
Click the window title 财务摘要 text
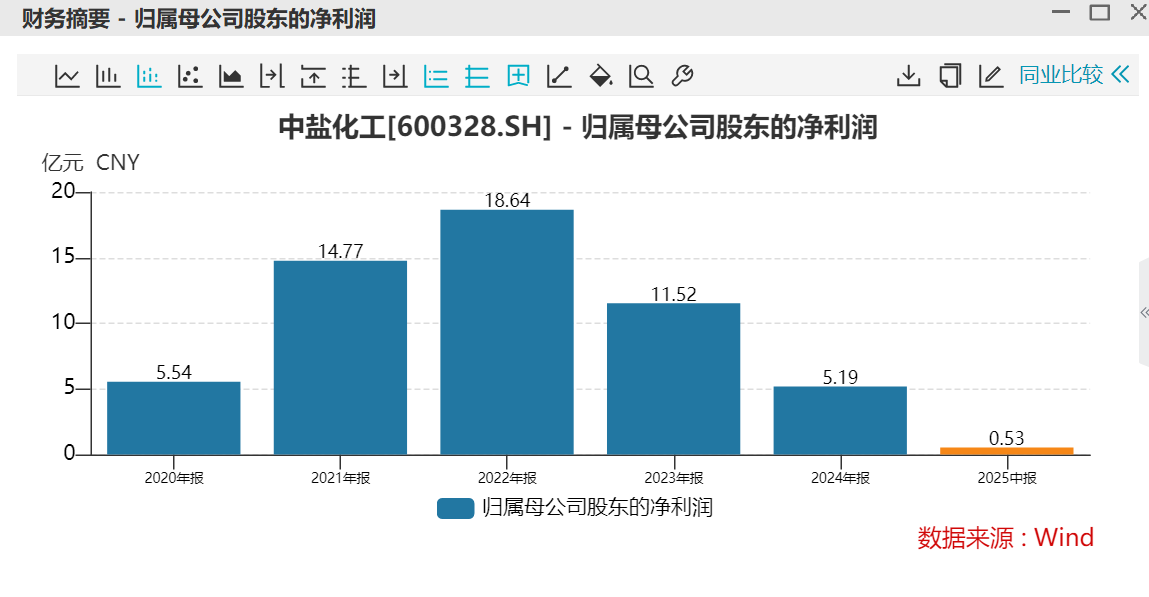pos(66,18)
